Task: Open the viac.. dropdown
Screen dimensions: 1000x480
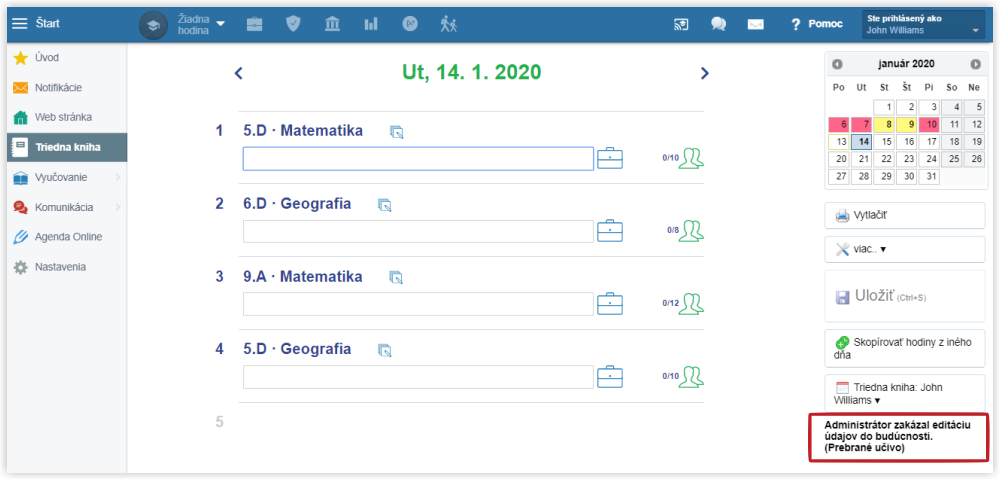Action: (904, 249)
